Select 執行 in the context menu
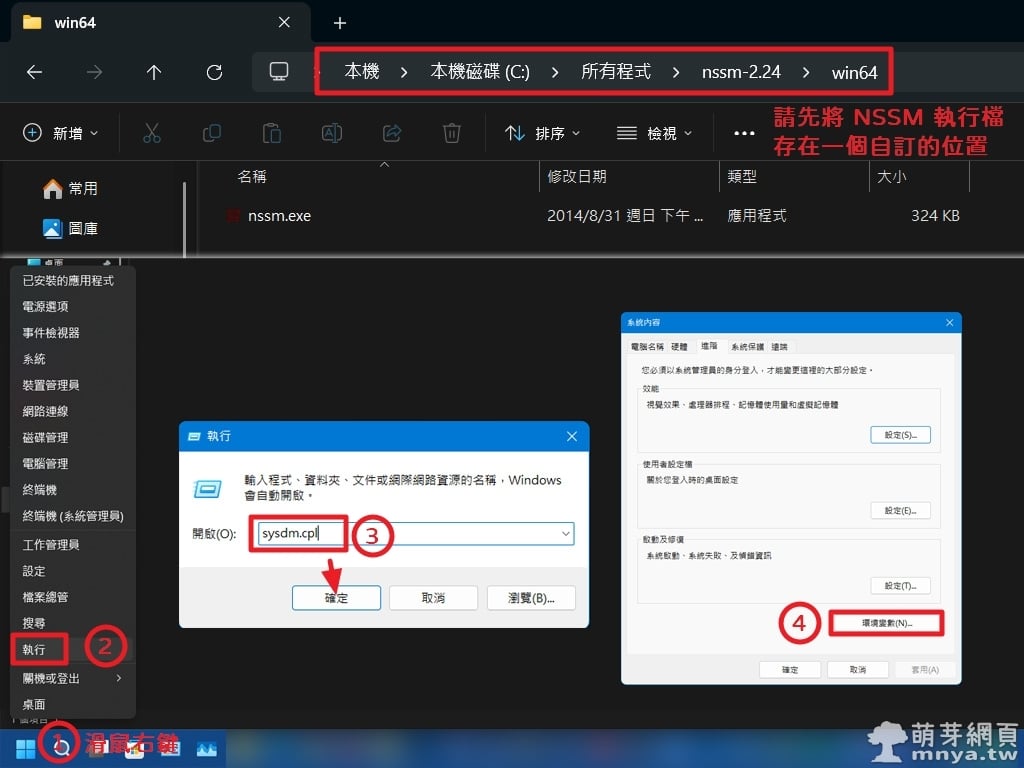Image resolution: width=1024 pixels, height=768 pixels. point(34,649)
